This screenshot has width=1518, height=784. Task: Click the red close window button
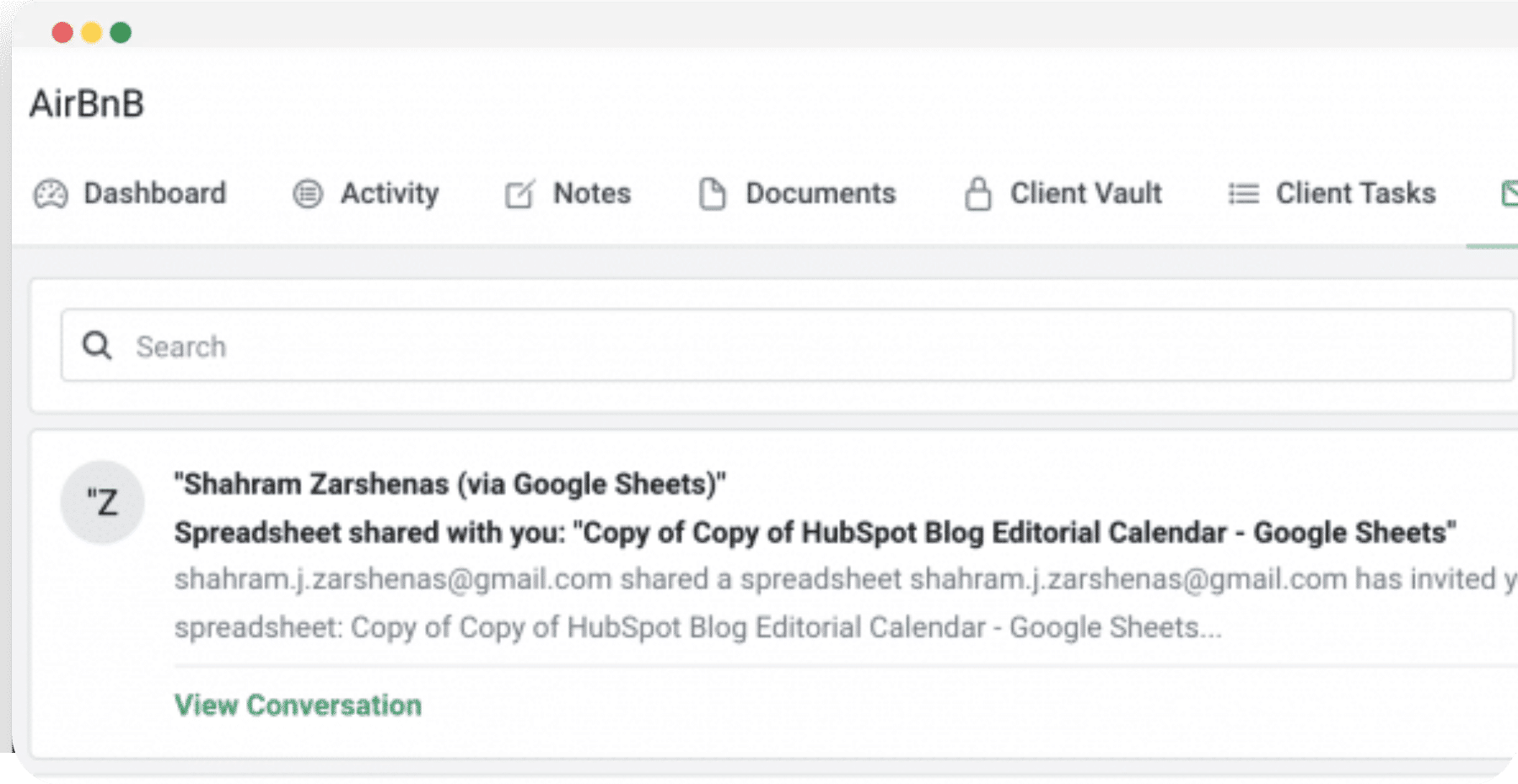point(62,33)
